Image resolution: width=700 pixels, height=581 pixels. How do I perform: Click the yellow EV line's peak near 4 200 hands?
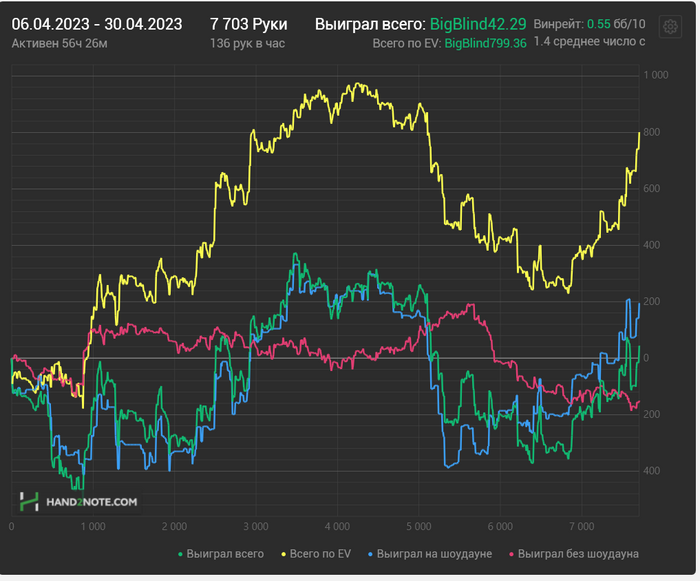pyautogui.click(x=356, y=84)
